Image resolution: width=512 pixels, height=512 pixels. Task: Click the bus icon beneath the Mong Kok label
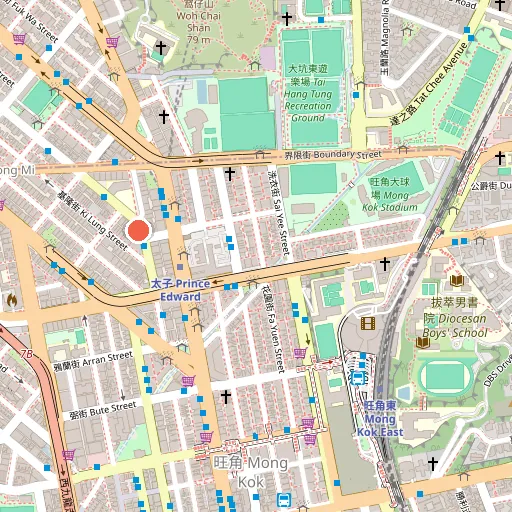284,500
